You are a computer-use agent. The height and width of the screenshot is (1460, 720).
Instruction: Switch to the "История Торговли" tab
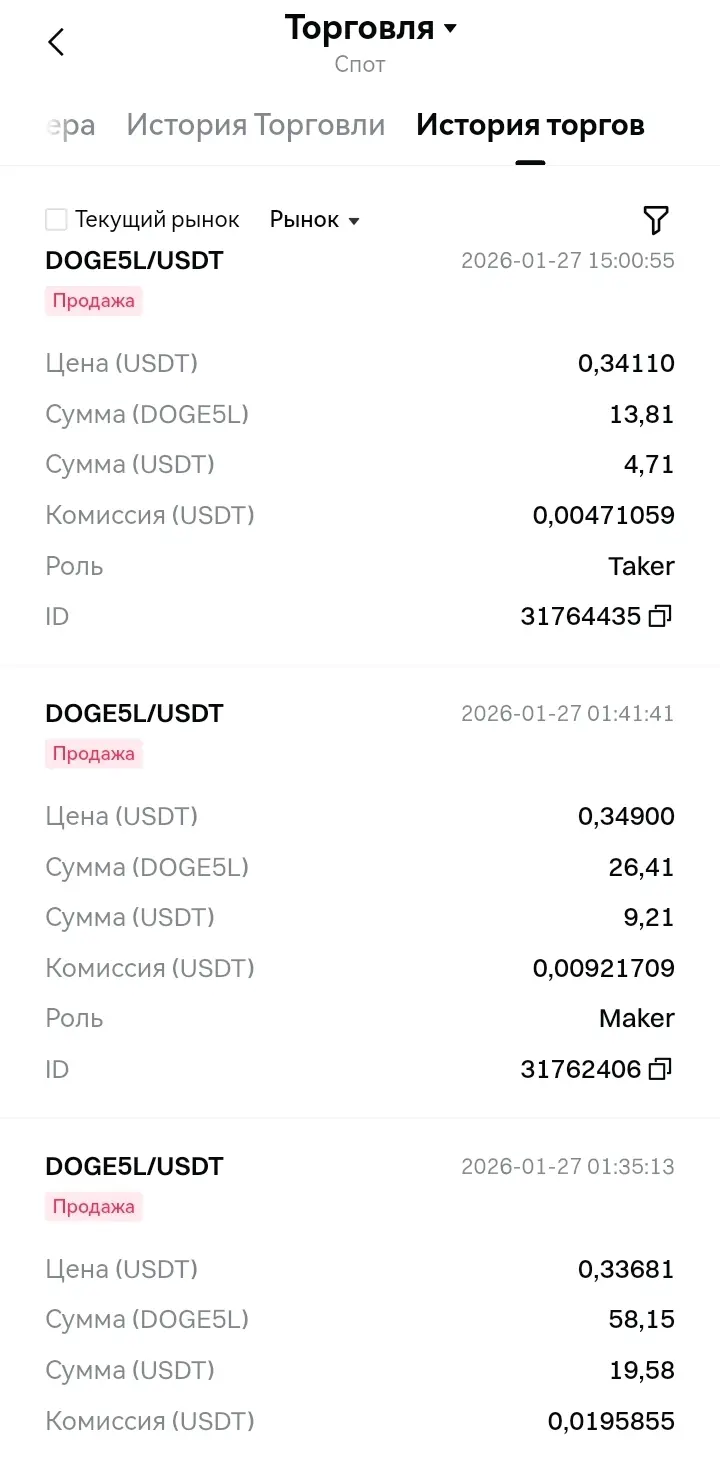click(256, 125)
